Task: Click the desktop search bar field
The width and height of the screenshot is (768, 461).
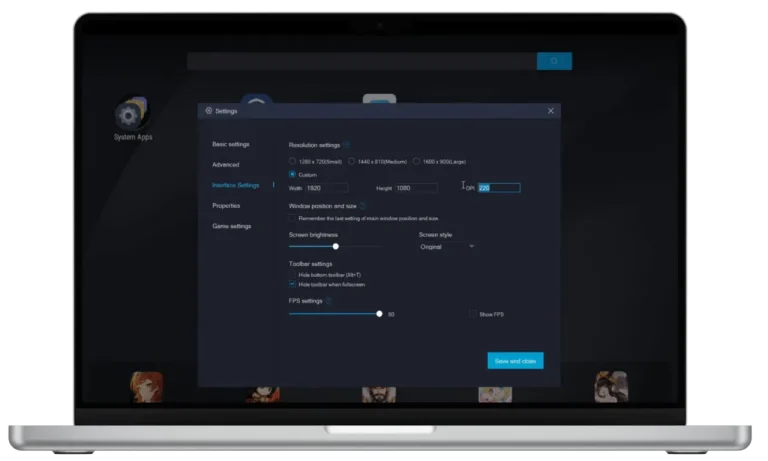Action: click(x=361, y=61)
